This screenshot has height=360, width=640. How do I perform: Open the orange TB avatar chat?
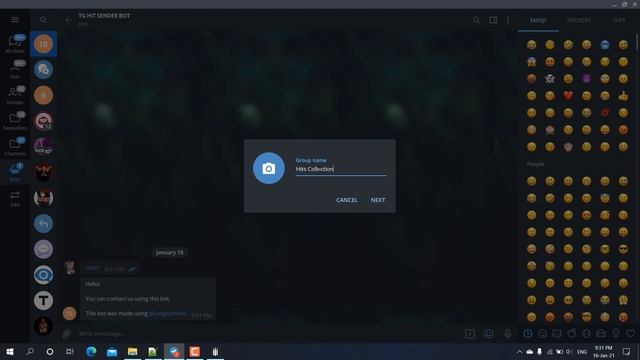click(x=43, y=44)
